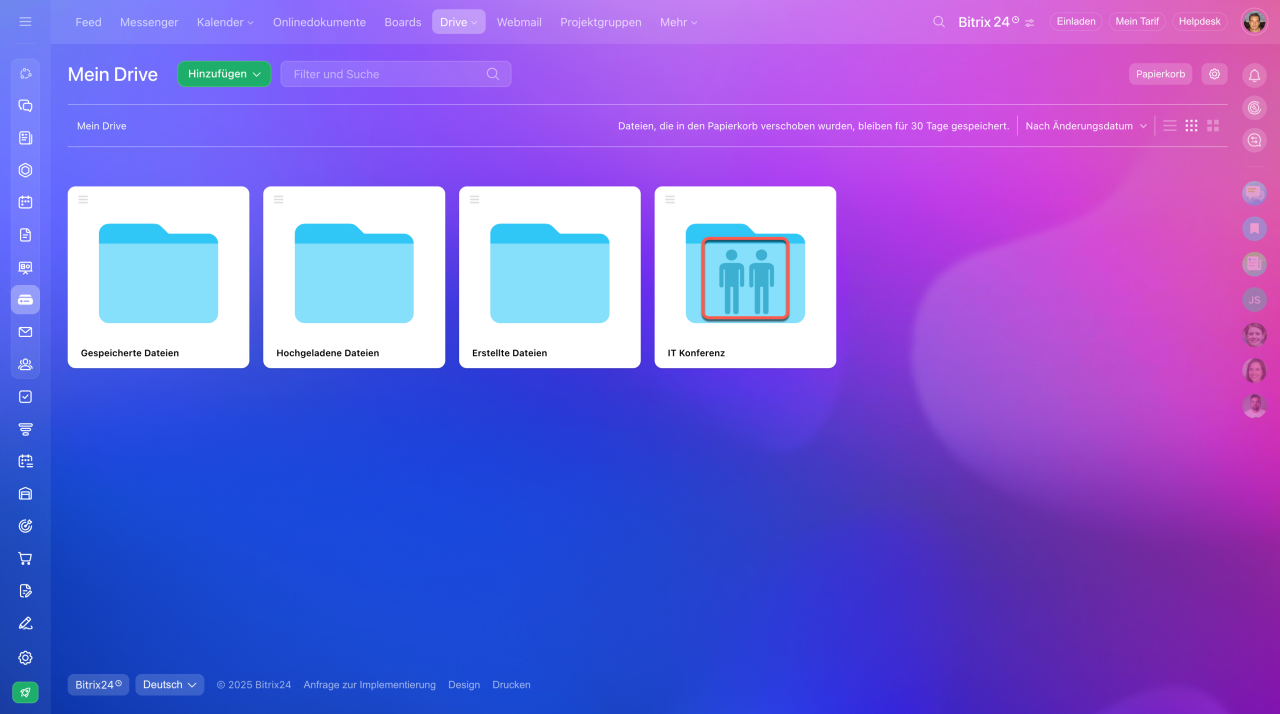Open the Papierkorb button
This screenshot has width=1280, height=714.
pos(1161,74)
